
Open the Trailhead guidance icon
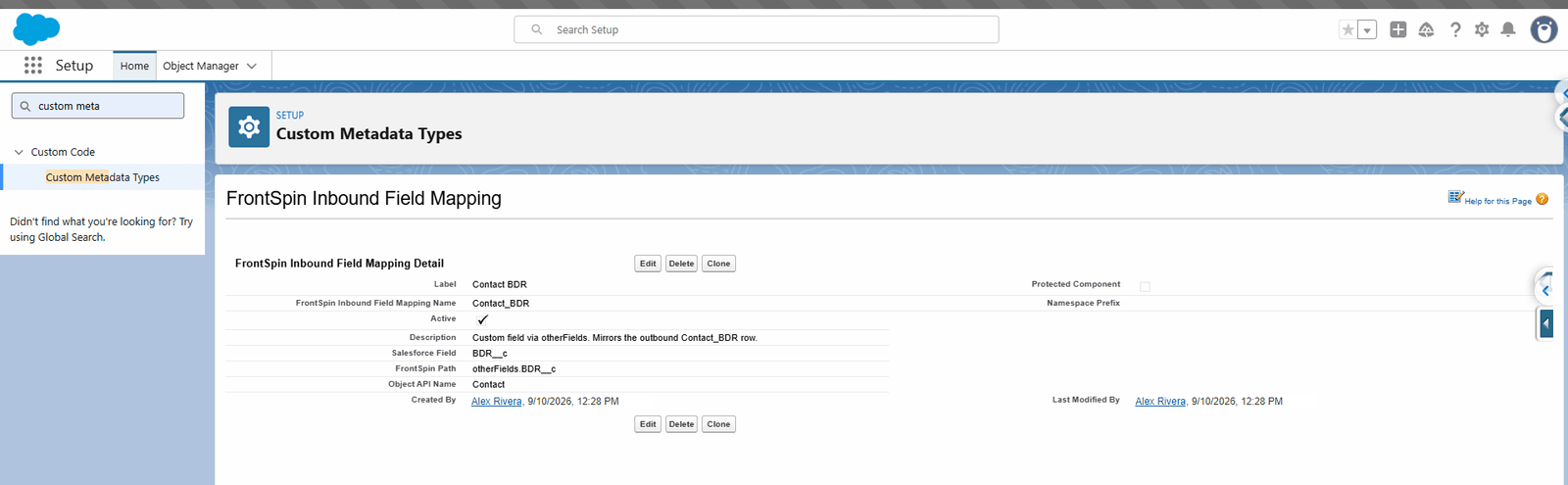tap(1426, 29)
